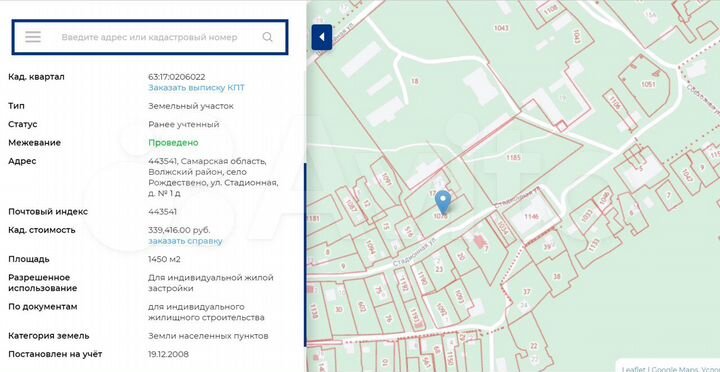Select map parcel labeled 37
The height and width of the screenshot is (372, 720).
(x=527, y=292)
